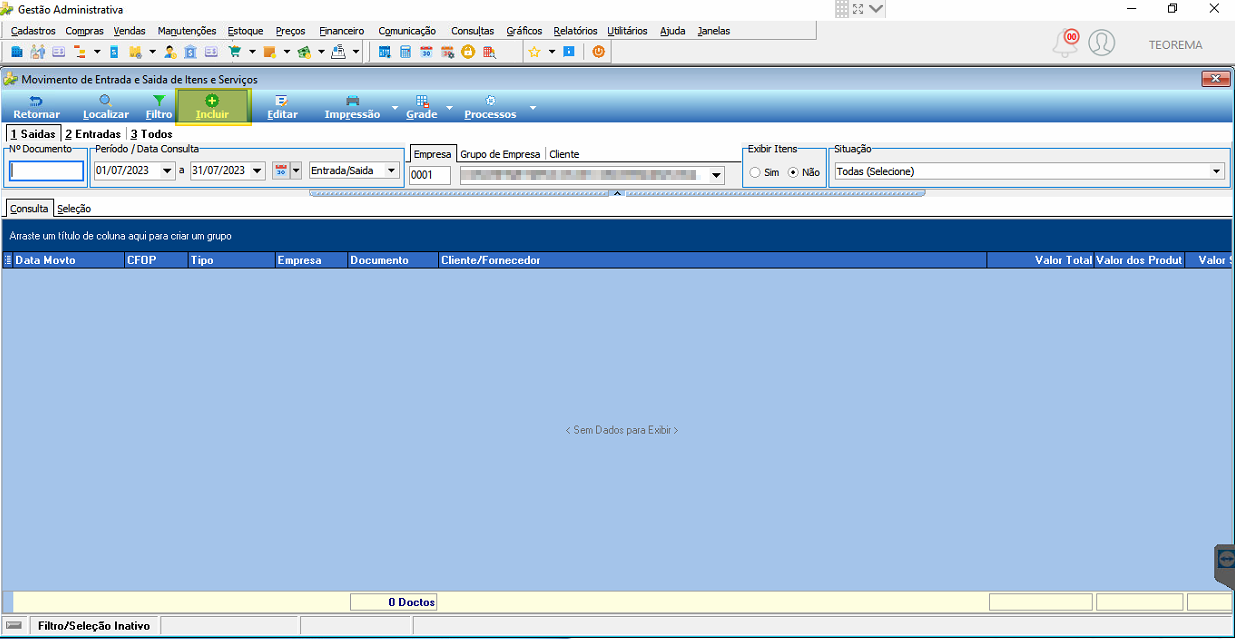1235x639 pixels.
Task: Click the blue info square icon
Action: tap(568, 51)
